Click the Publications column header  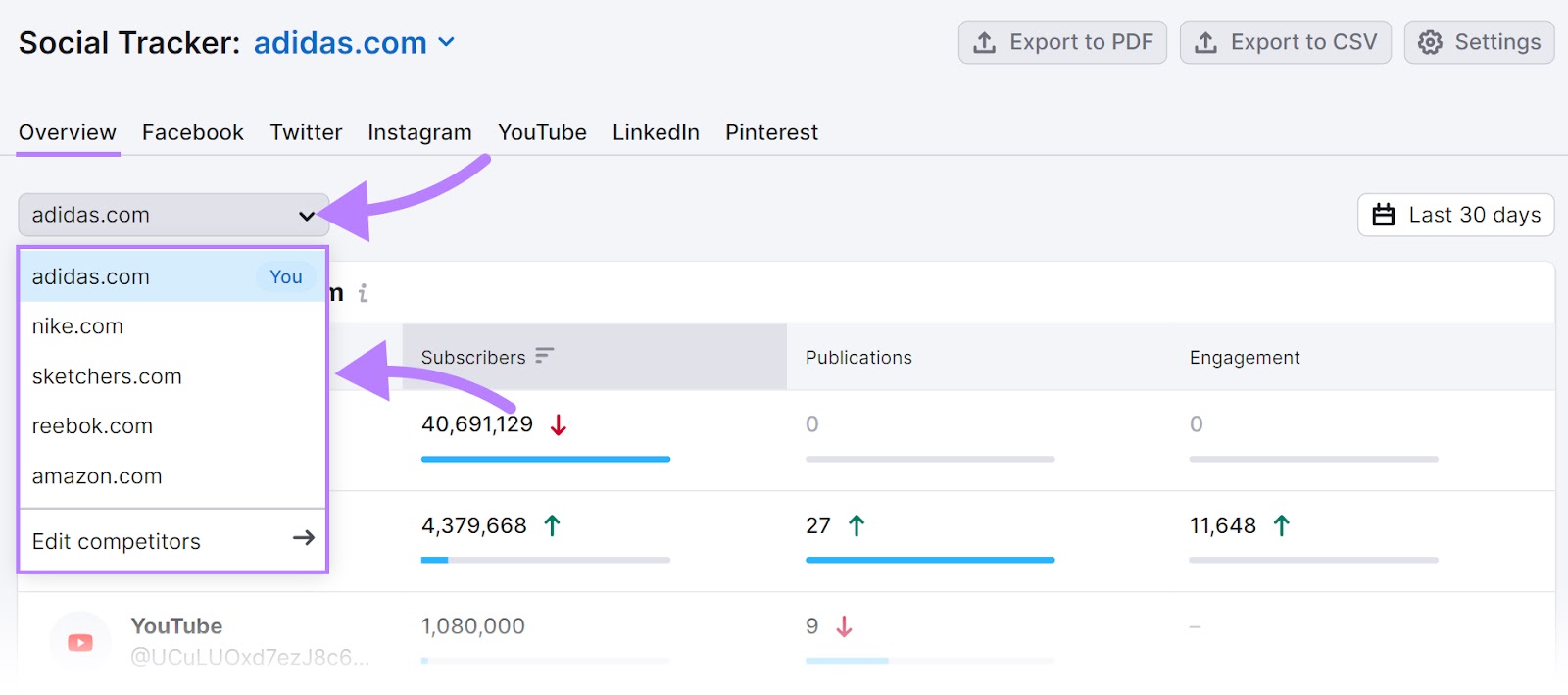click(858, 358)
